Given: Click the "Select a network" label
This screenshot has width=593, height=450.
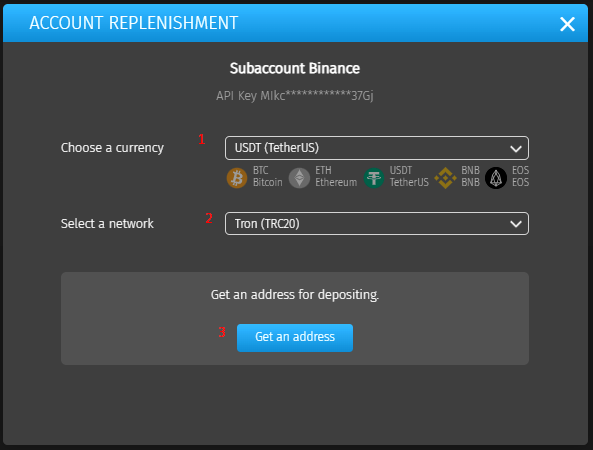Looking at the screenshot, I should [x=107, y=223].
